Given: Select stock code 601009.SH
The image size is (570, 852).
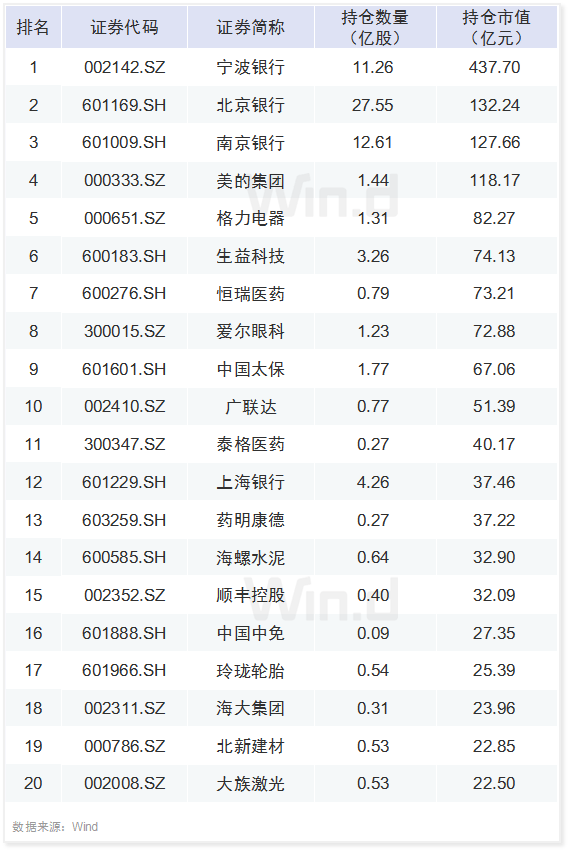Looking at the screenshot, I should click(x=124, y=142).
